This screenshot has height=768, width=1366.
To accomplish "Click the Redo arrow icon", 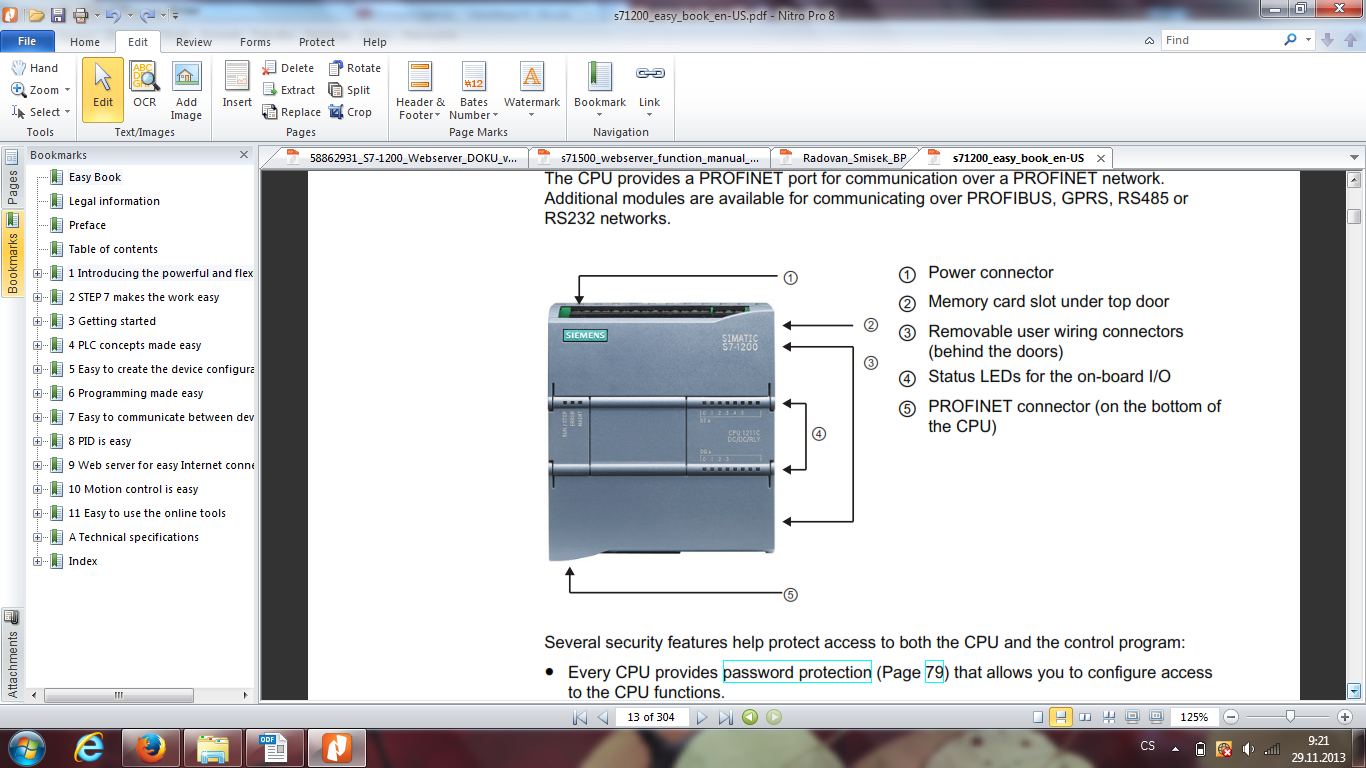I will [148, 15].
